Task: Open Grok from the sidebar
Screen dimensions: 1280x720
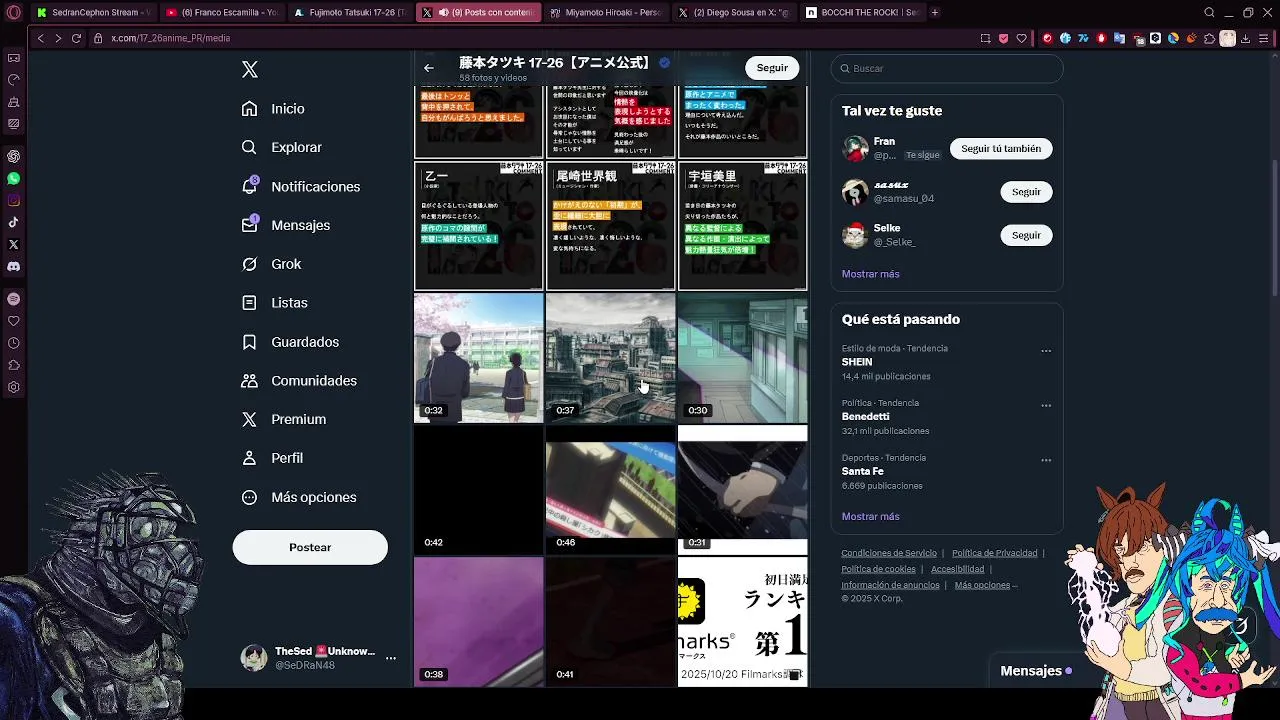Action: click(271, 264)
